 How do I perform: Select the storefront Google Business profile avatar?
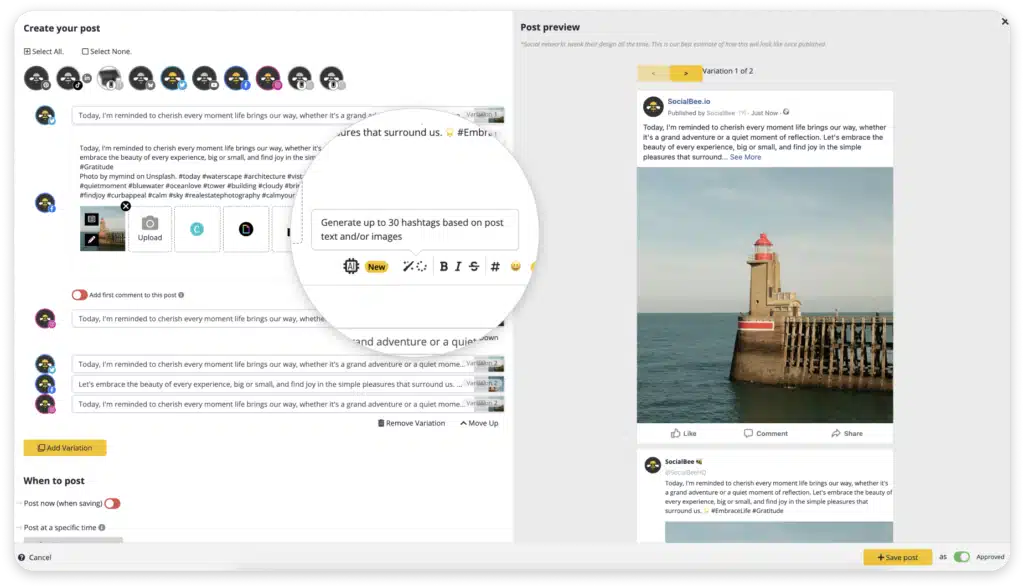(x=110, y=78)
